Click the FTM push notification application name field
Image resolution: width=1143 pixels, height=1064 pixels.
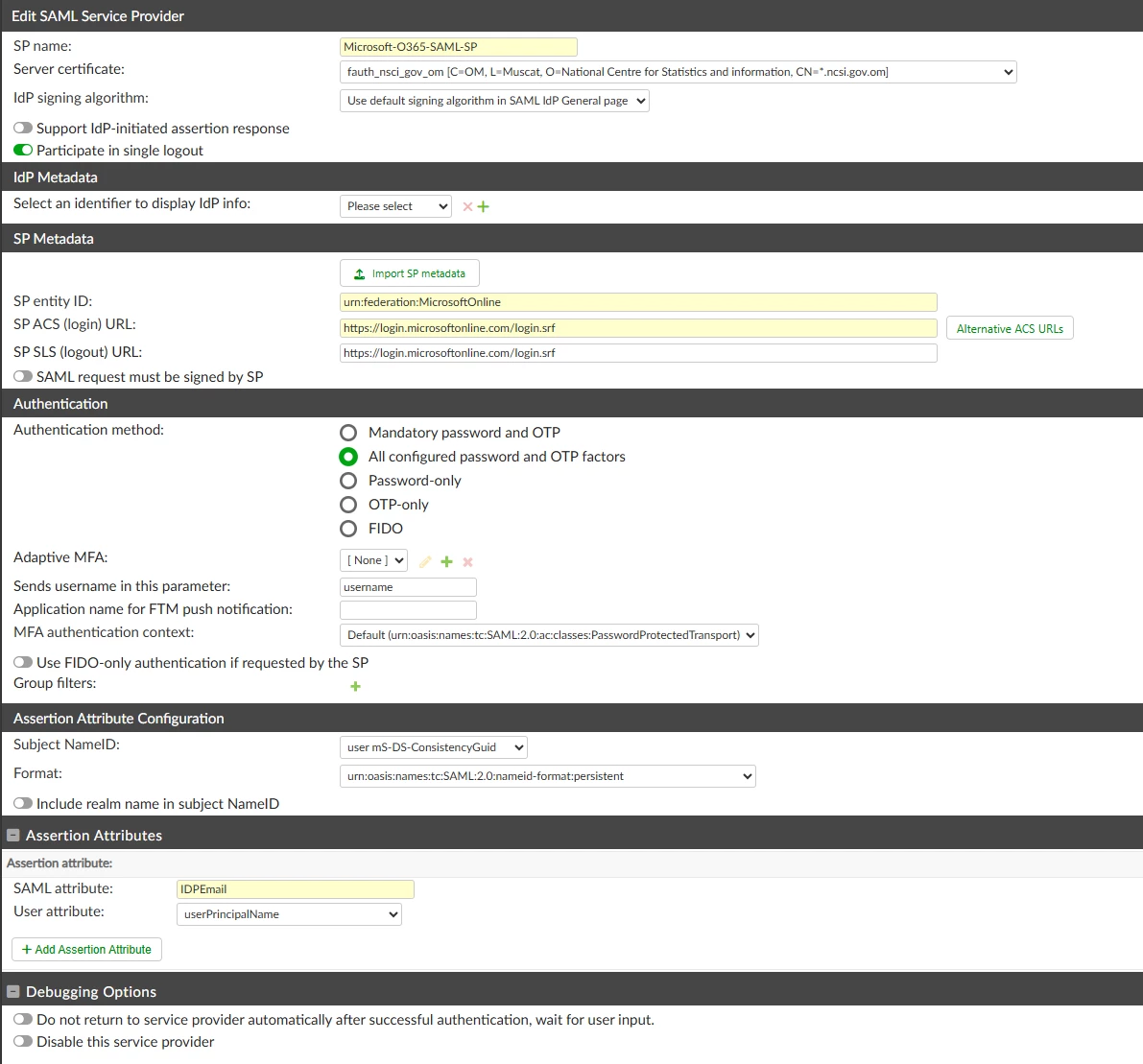[408, 610]
